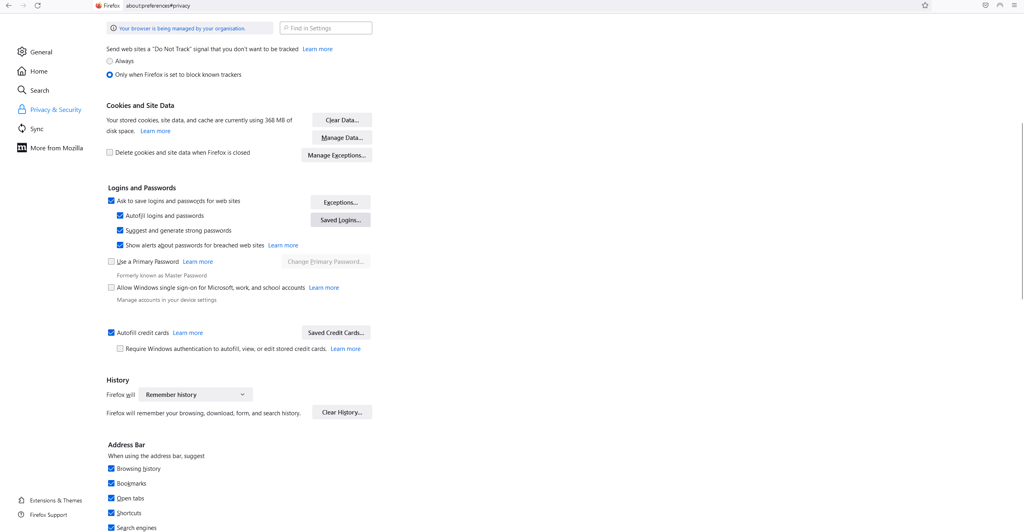The image size is (1024, 532).
Task: Open Learn more about Windows authentication
Action: pos(345,349)
